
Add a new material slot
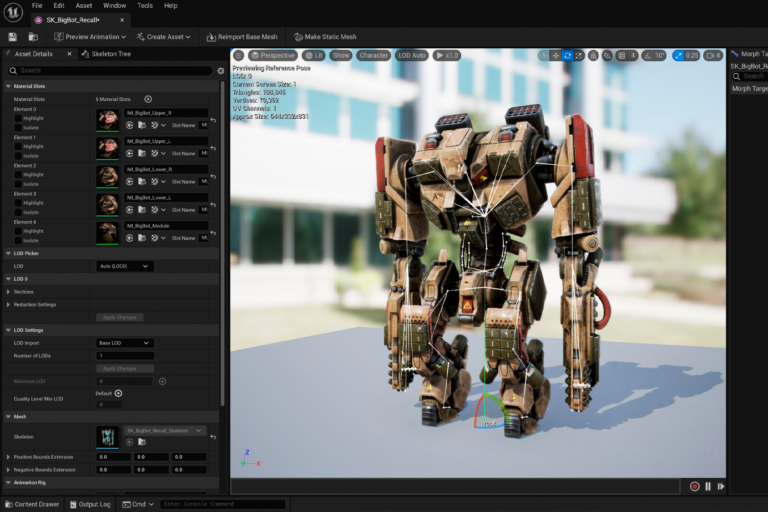pyautogui.click(x=148, y=99)
